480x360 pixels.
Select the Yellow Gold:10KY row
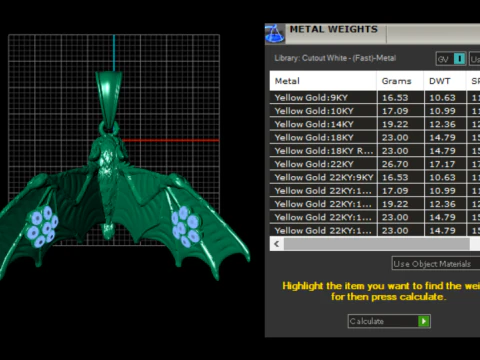coord(375,111)
